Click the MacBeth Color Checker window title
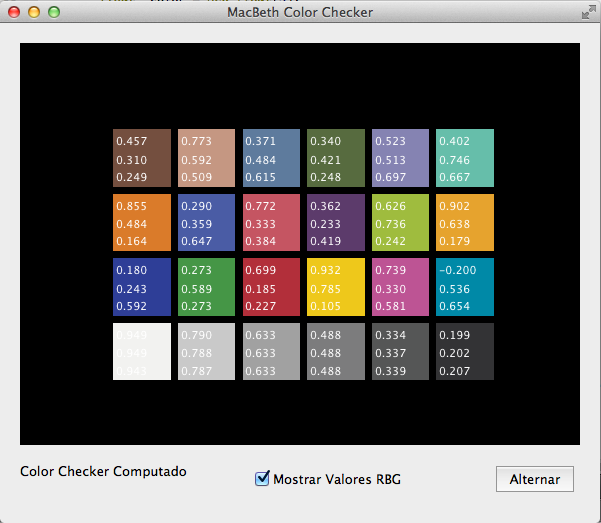The width and height of the screenshot is (601, 523). click(x=300, y=12)
